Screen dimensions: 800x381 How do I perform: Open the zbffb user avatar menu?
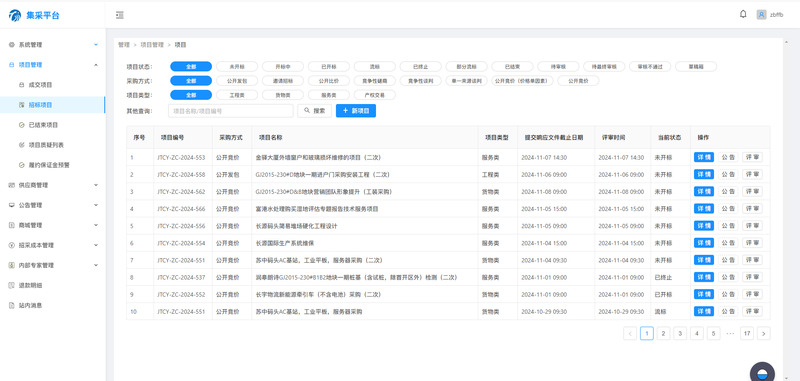[x=761, y=15]
